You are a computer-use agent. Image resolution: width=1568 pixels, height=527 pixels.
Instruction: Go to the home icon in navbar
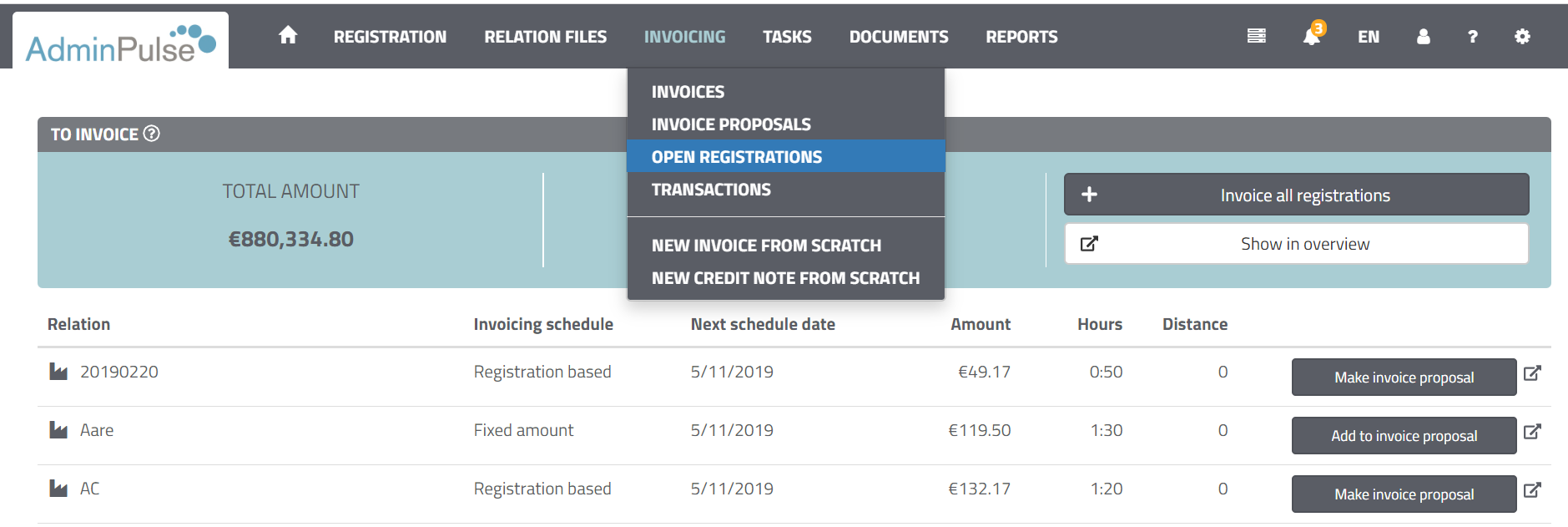click(288, 35)
